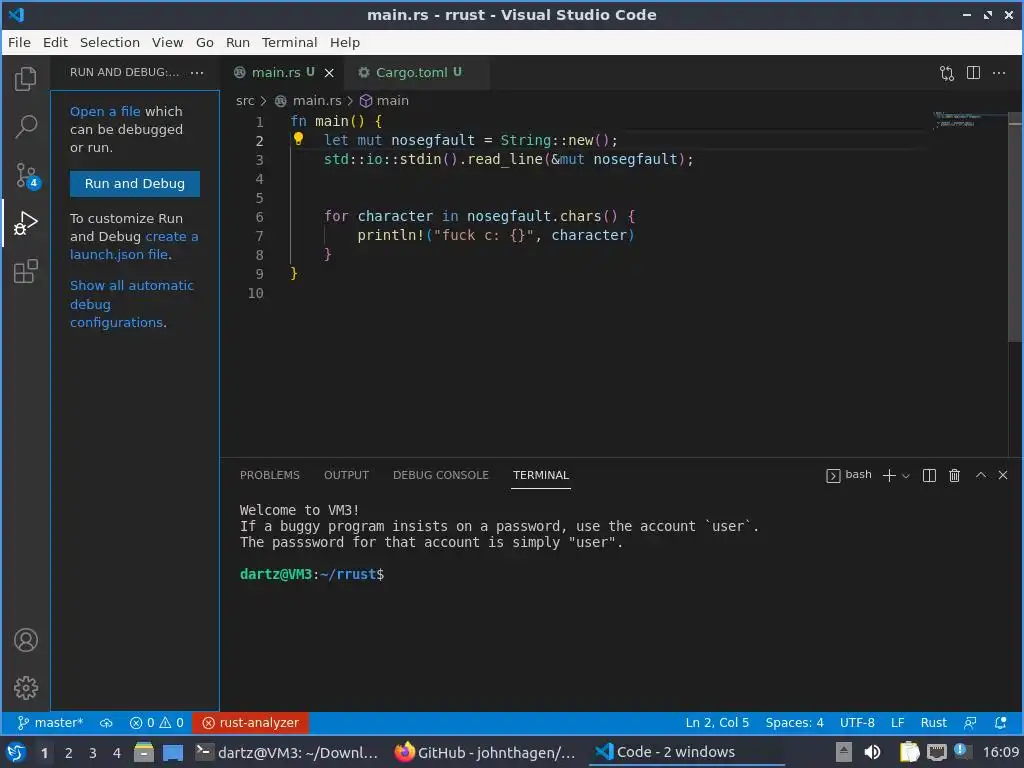This screenshot has width=1024, height=768.
Task: Split the editor right
Action: click(x=973, y=72)
